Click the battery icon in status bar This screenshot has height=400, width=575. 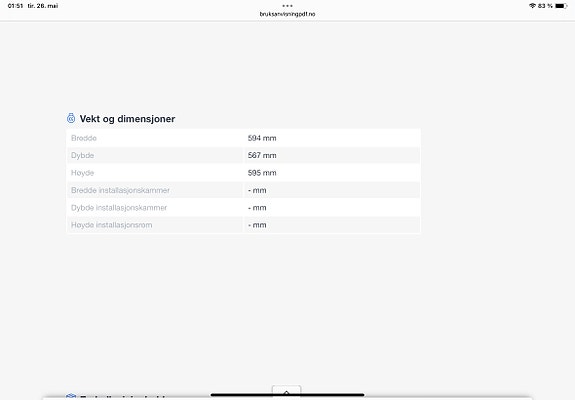(x=561, y=5)
